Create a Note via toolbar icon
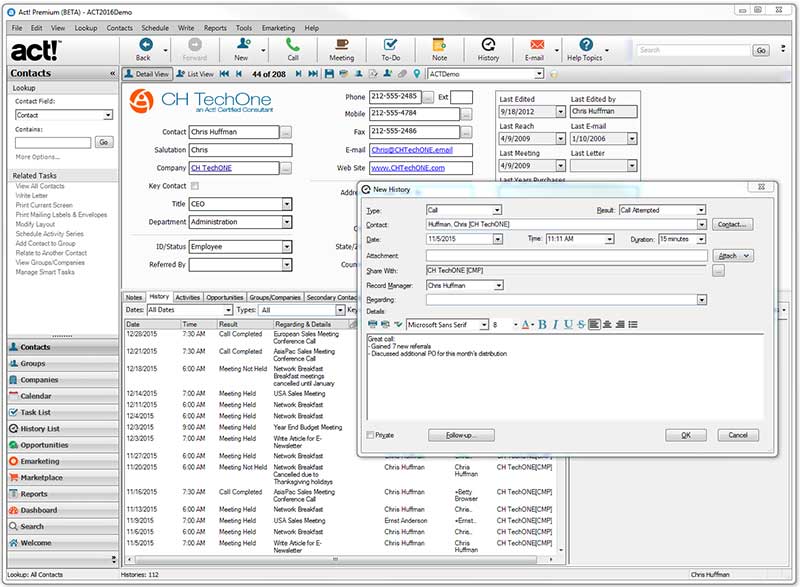800x587 pixels. click(439, 45)
